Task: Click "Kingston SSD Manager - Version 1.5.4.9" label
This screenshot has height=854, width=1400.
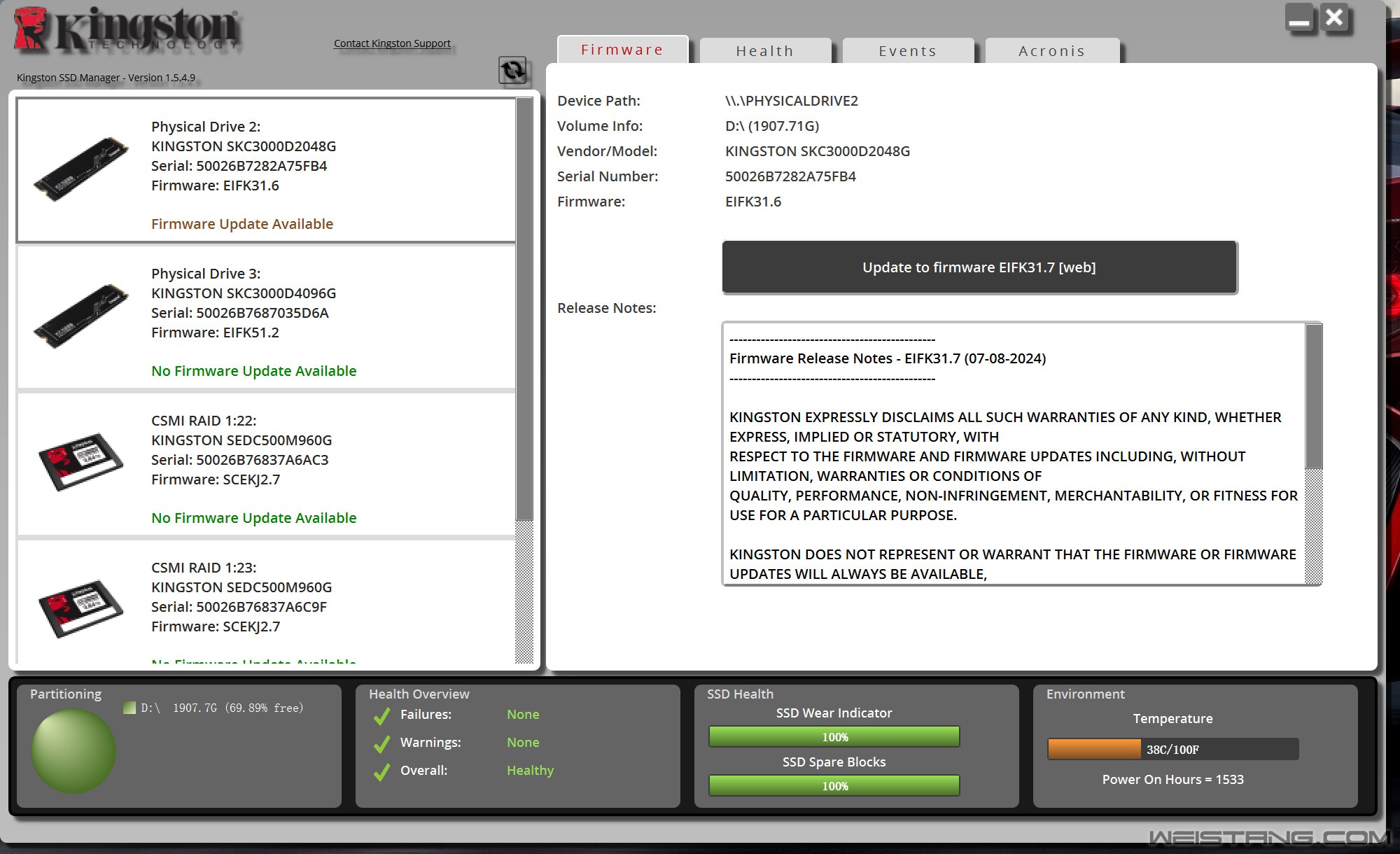Action: tap(106, 78)
